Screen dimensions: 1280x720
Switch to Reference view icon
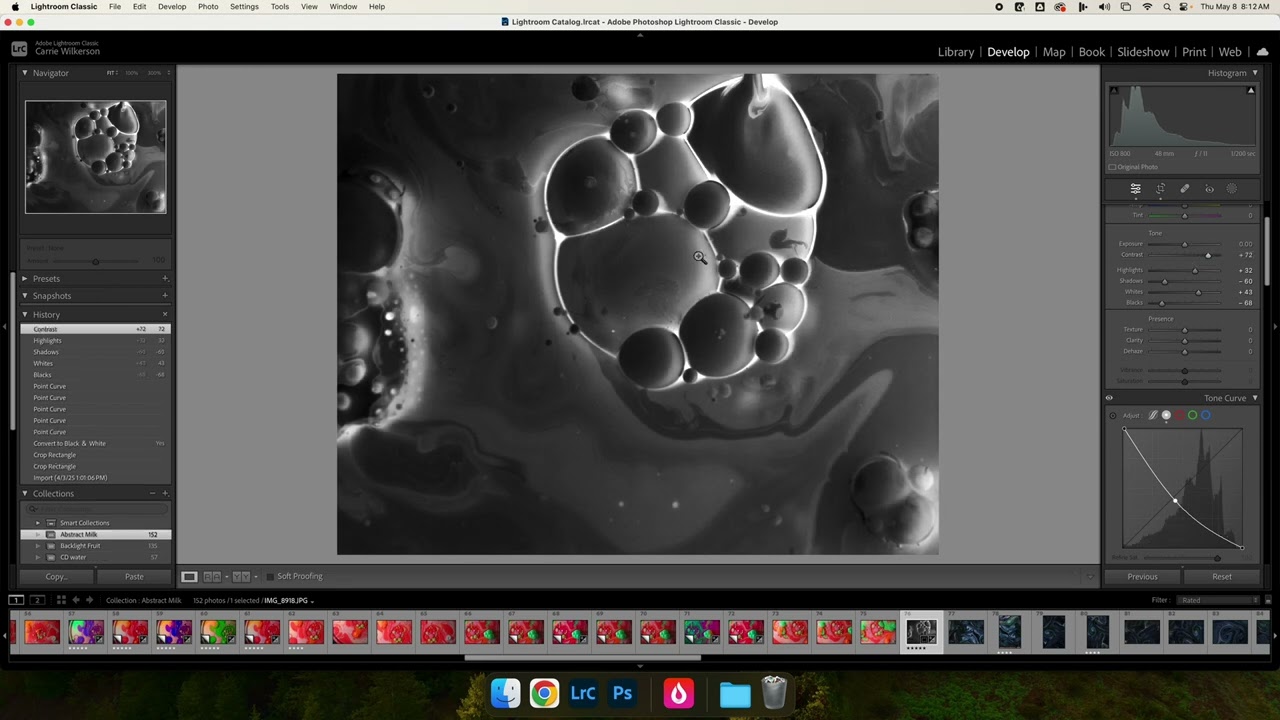pyautogui.click(x=212, y=576)
